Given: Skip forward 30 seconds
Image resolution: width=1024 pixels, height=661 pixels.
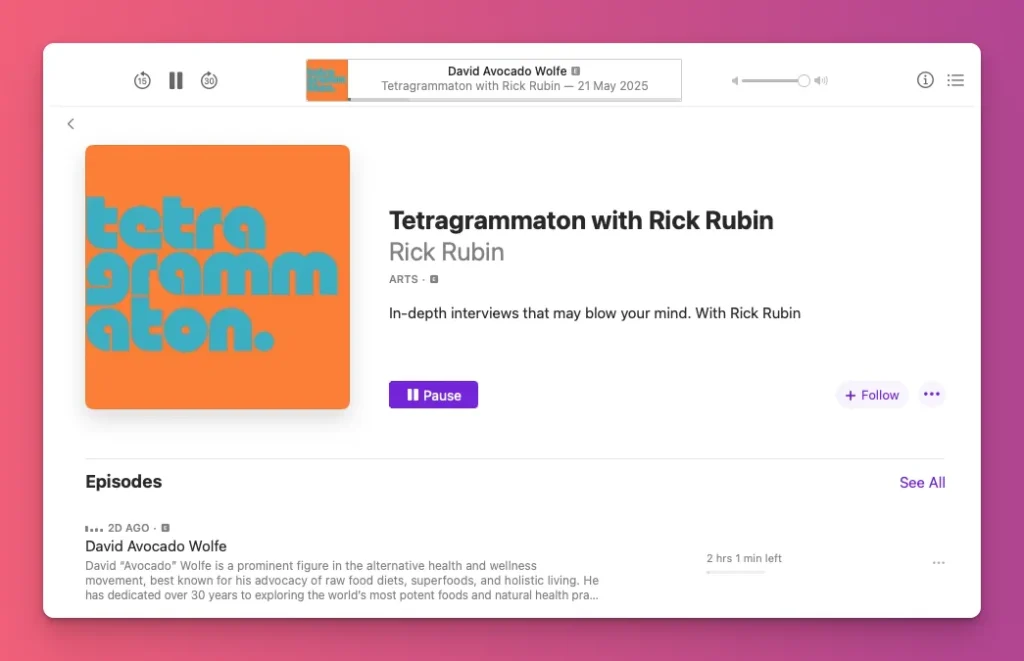Looking at the screenshot, I should click(x=209, y=80).
